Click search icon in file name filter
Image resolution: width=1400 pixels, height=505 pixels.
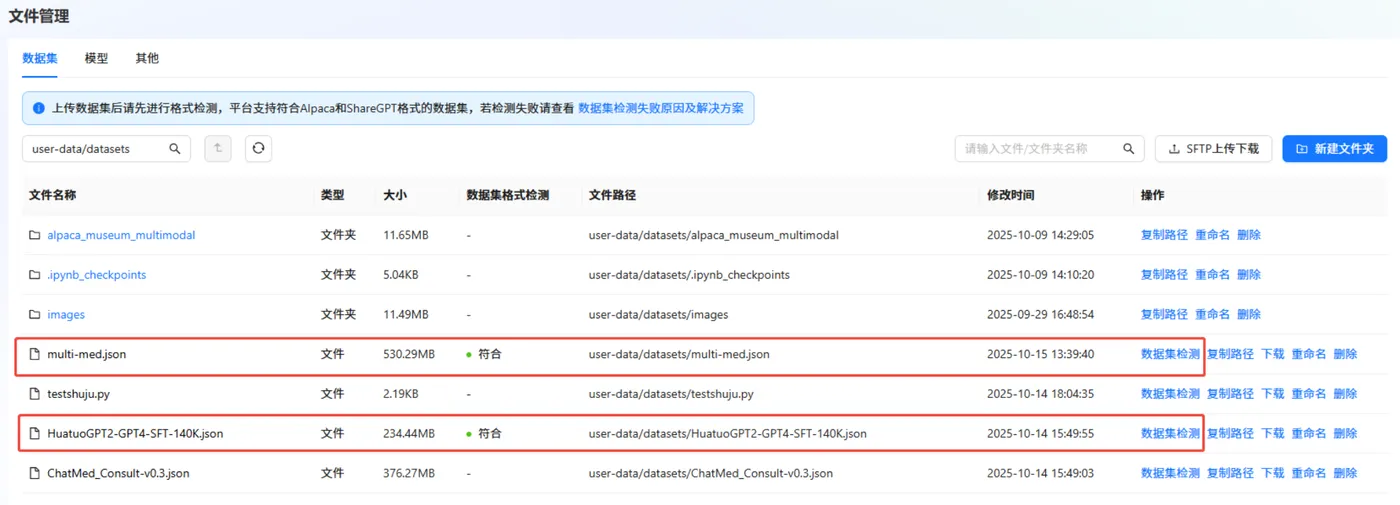1129,149
